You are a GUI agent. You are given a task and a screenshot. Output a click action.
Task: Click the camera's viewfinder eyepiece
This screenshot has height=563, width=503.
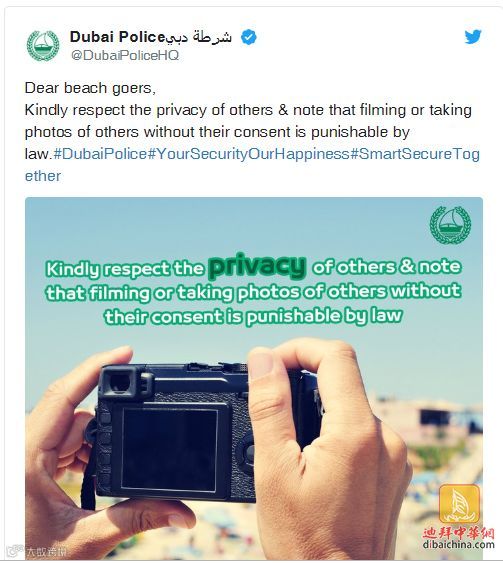click(x=120, y=383)
